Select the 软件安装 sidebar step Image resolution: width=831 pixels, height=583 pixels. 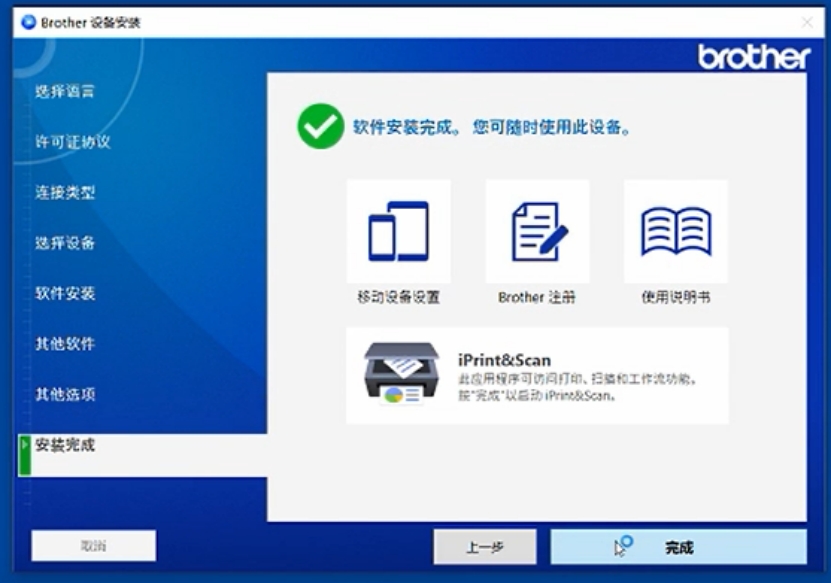65,294
